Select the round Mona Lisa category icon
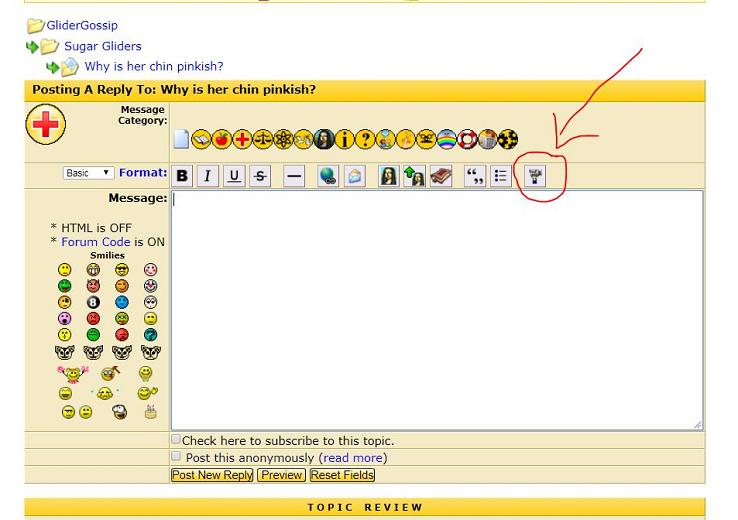 324,139
